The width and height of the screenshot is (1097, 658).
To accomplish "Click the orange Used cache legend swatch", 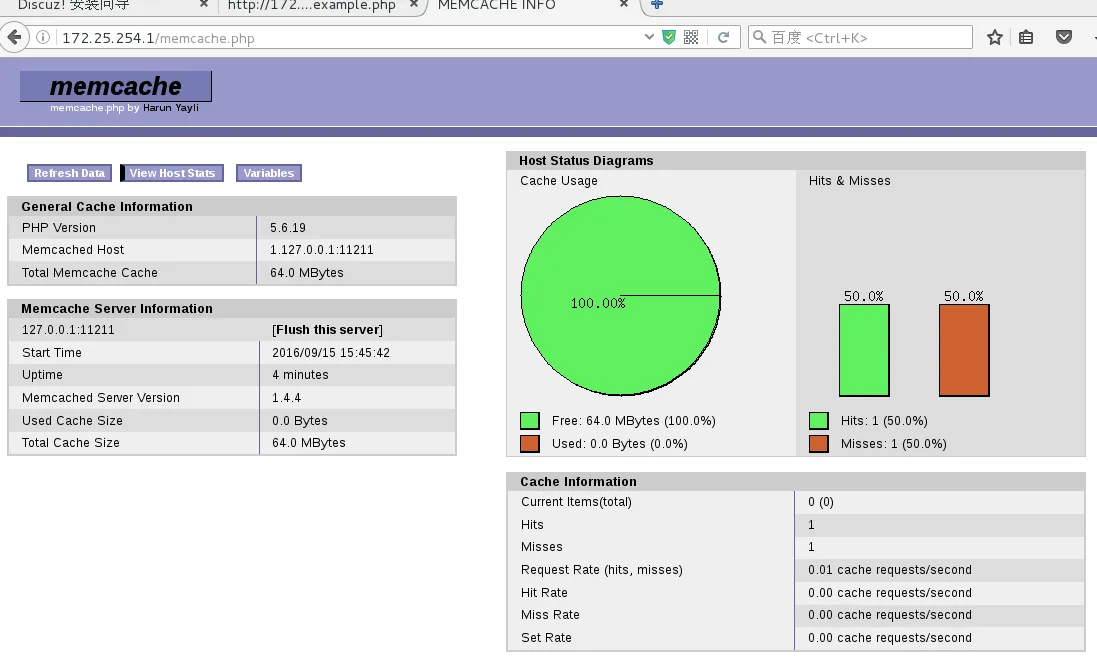I will (530, 443).
